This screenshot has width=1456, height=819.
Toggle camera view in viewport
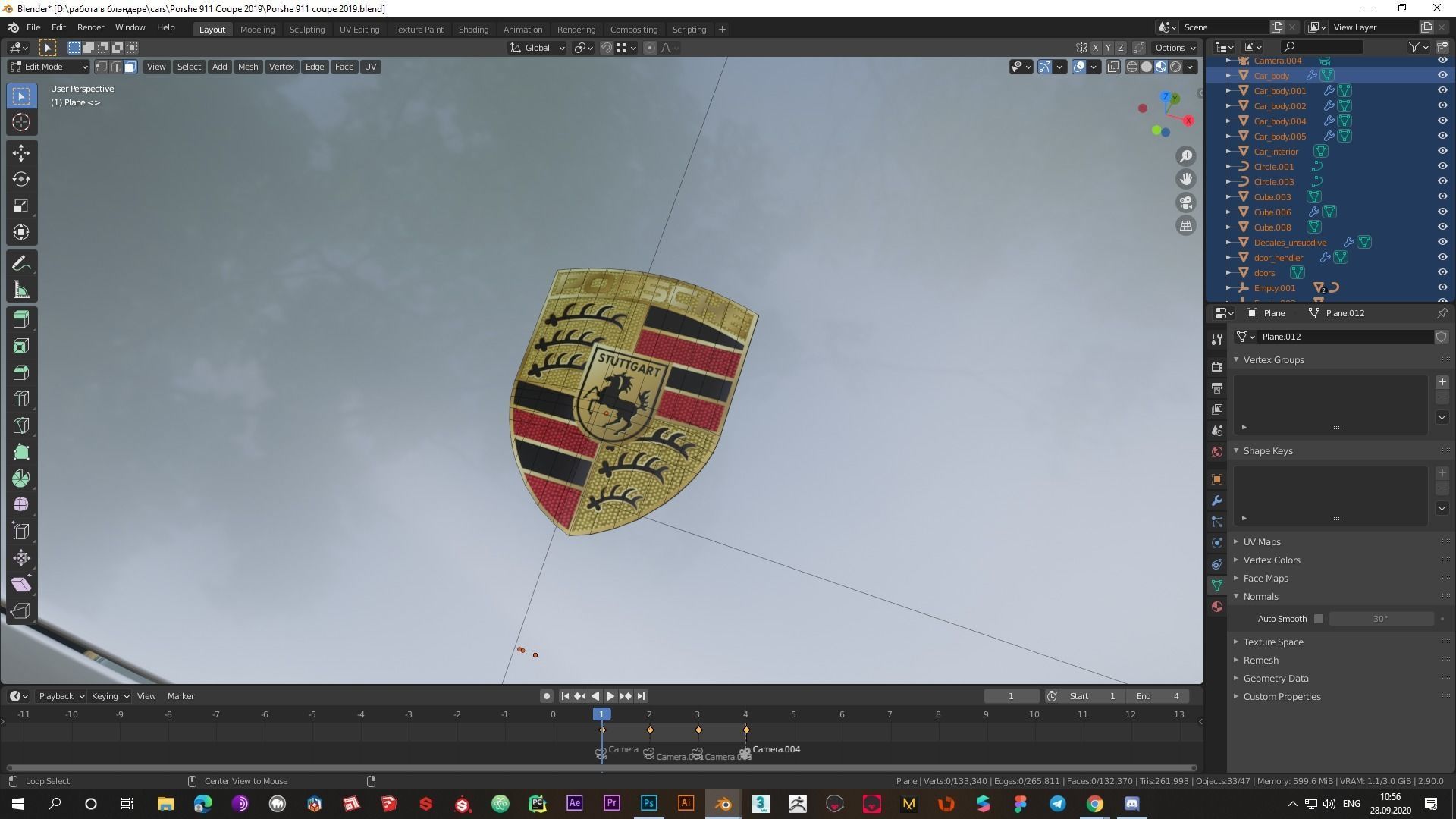1186,202
